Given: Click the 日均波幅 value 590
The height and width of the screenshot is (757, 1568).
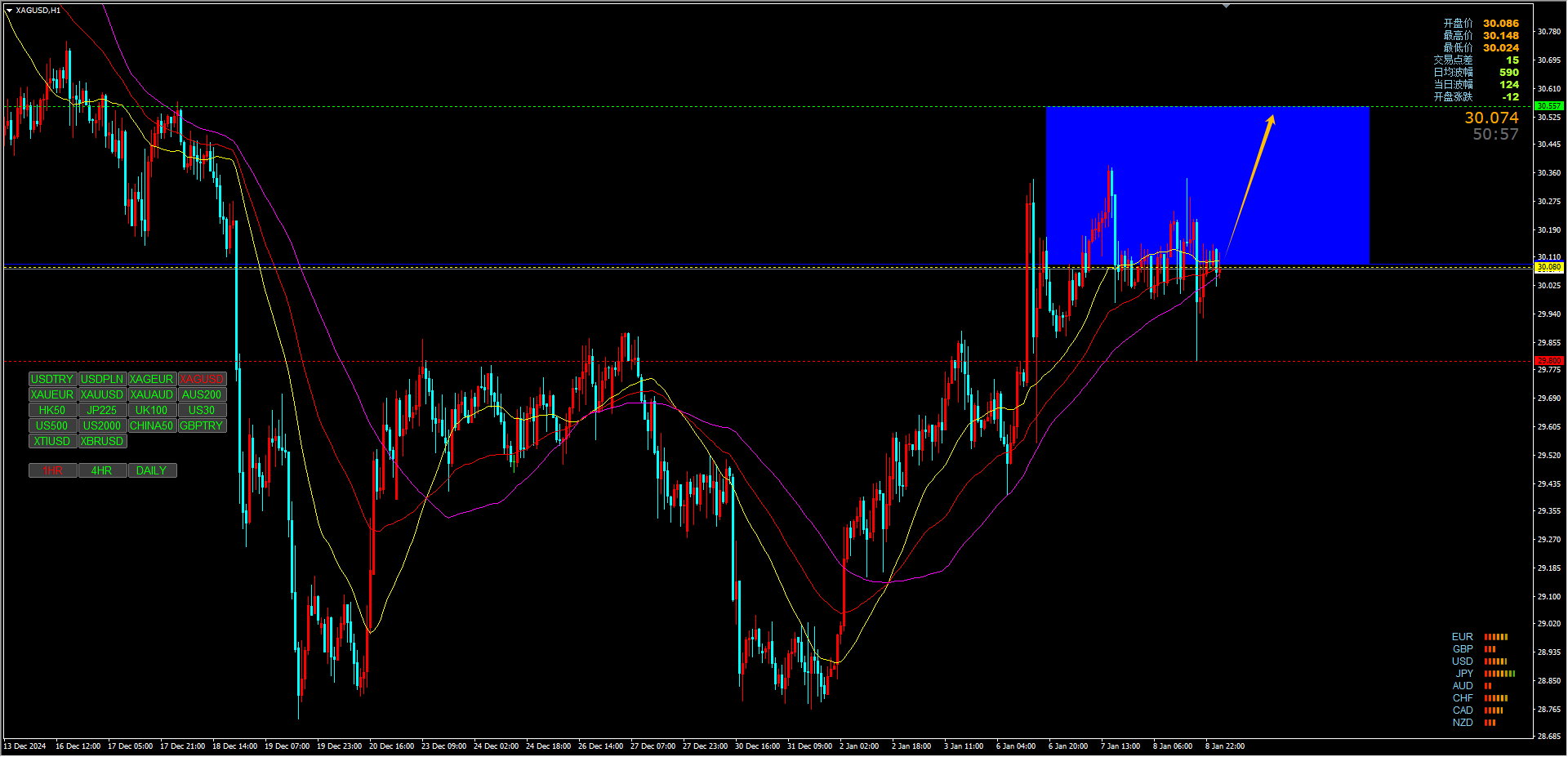Looking at the screenshot, I should coord(1509,73).
